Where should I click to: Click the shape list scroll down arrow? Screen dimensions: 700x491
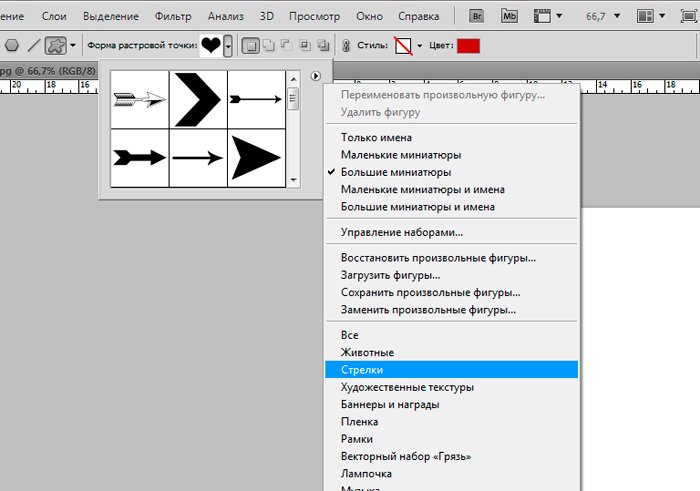[x=294, y=181]
